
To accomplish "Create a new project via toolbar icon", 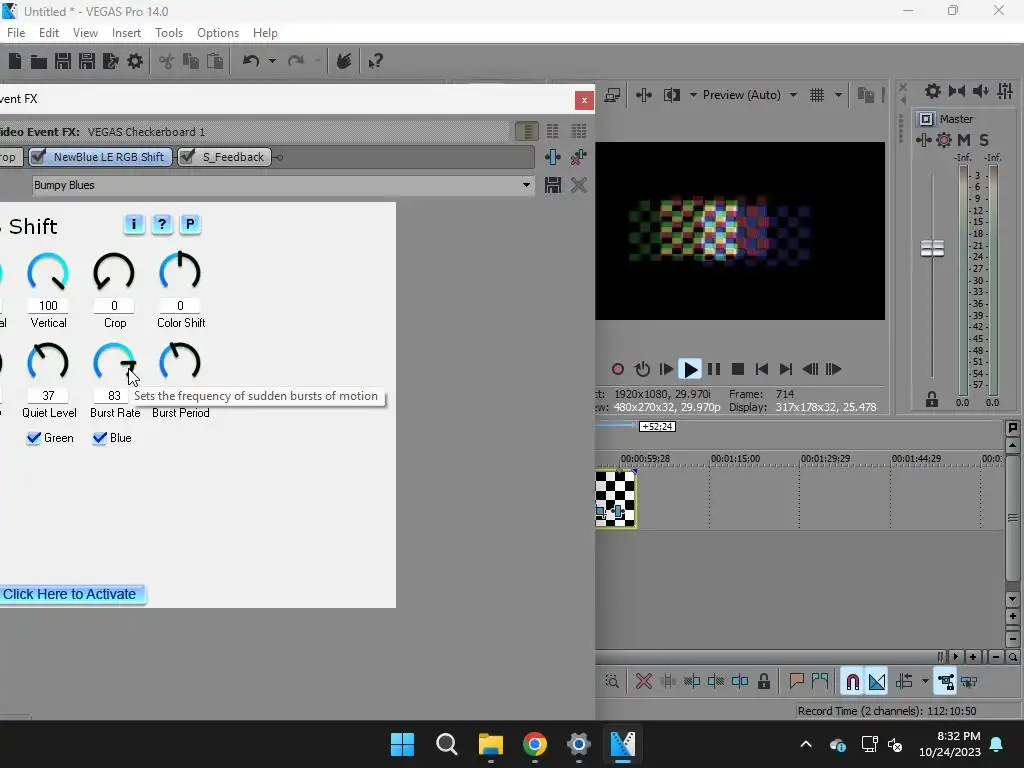I will [15, 61].
